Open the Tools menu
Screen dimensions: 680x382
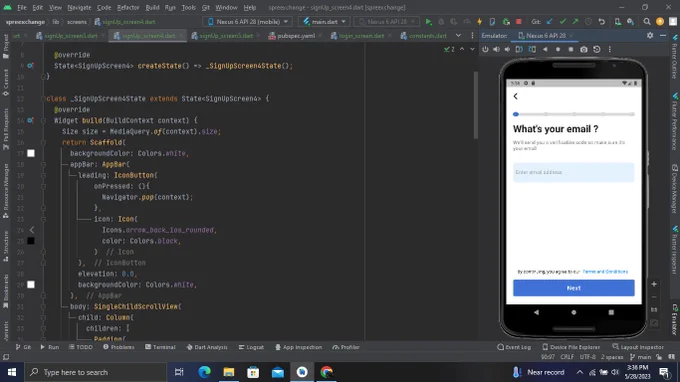tap(188, 7)
